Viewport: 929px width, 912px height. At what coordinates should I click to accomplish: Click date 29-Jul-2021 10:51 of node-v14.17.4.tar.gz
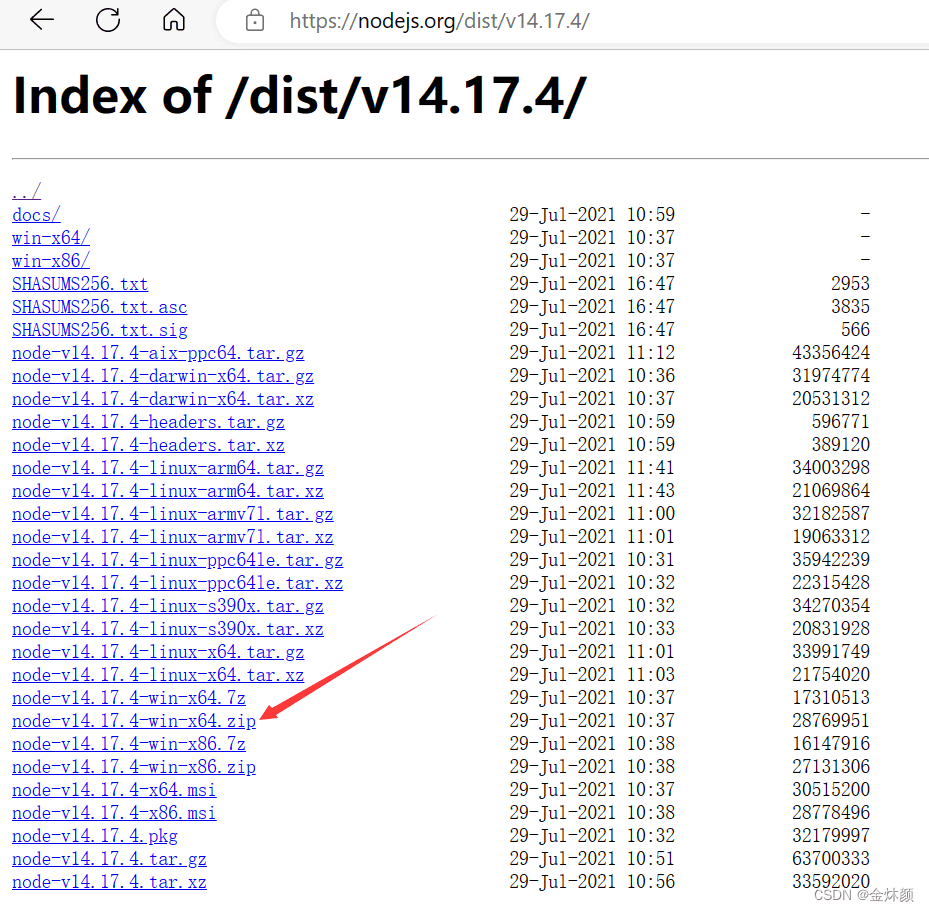point(592,859)
